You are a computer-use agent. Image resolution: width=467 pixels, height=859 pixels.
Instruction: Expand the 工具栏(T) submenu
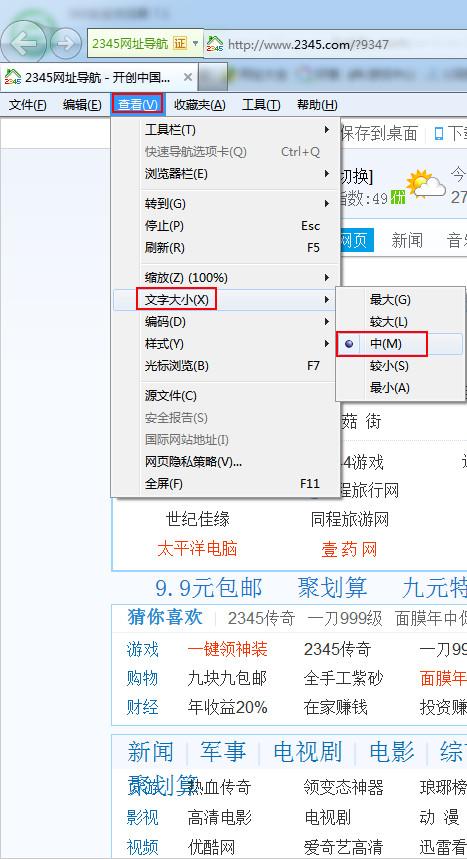[x=225, y=130]
